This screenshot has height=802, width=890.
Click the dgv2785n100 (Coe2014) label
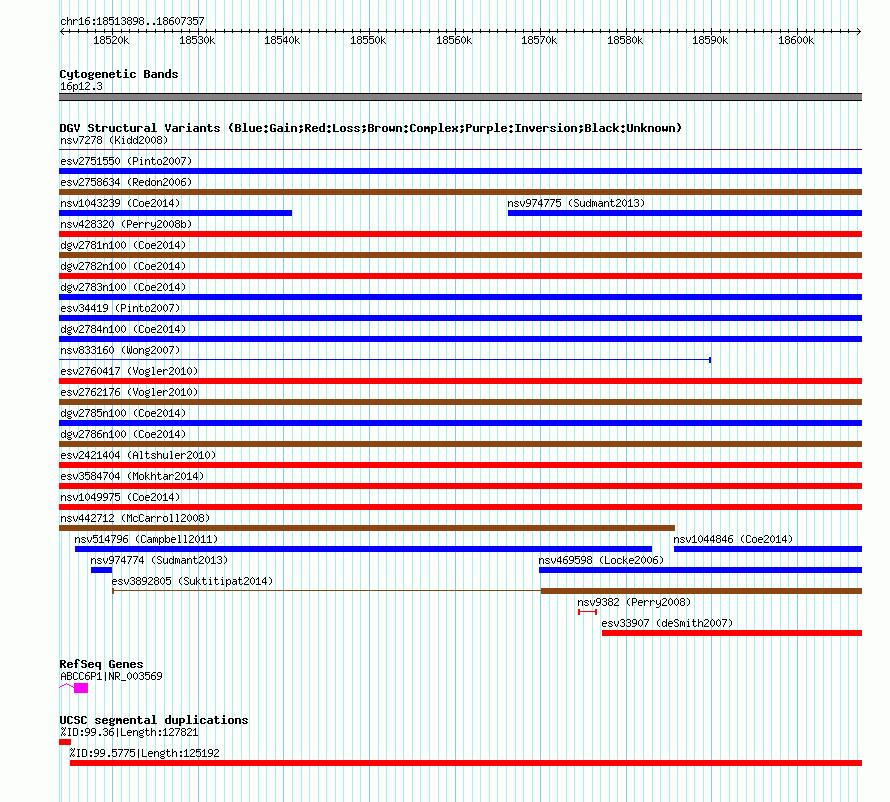coord(123,413)
